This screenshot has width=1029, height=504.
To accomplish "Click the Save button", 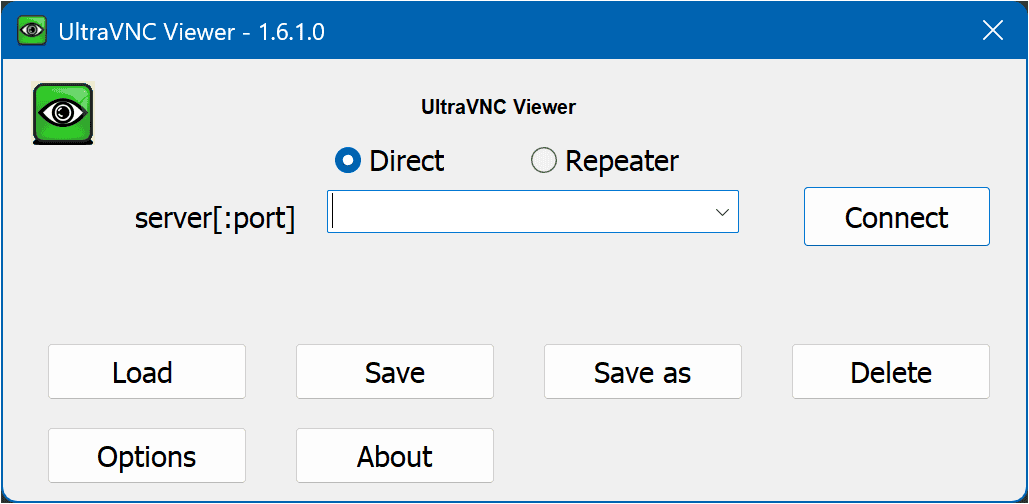I will (x=395, y=372).
